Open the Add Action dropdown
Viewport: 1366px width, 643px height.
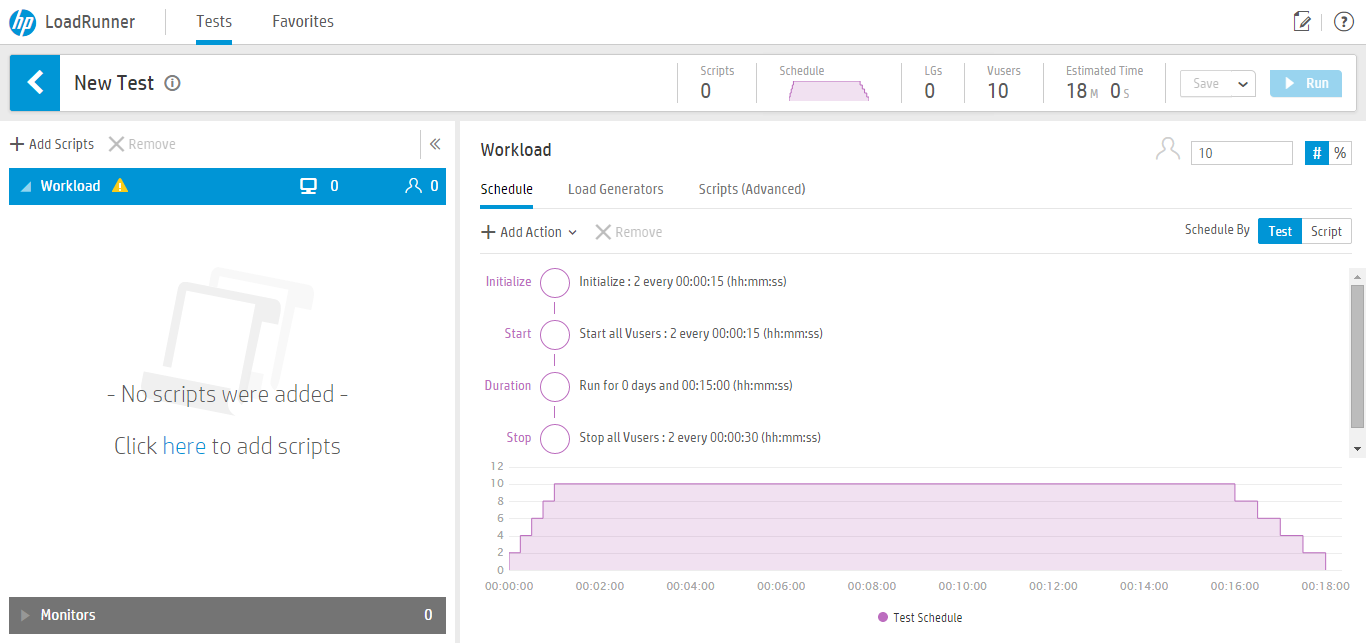(x=529, y=232)
